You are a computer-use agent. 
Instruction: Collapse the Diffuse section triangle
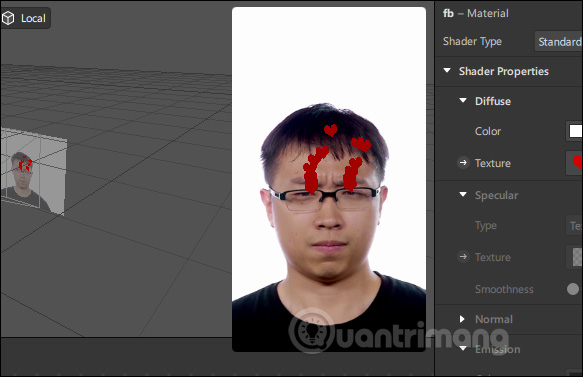click(463, 100)
